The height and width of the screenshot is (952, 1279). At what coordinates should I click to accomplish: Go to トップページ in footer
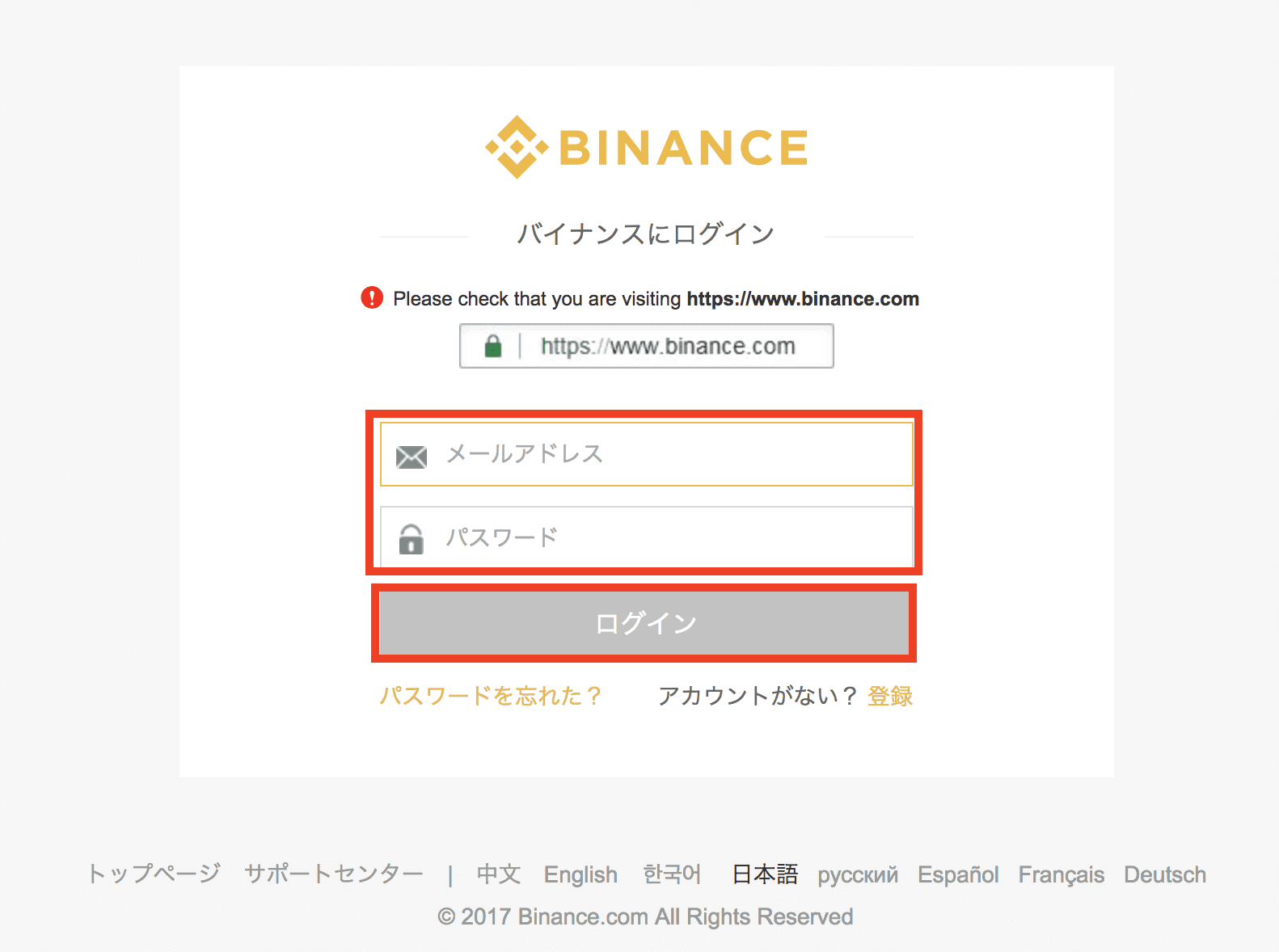point(154,874)
